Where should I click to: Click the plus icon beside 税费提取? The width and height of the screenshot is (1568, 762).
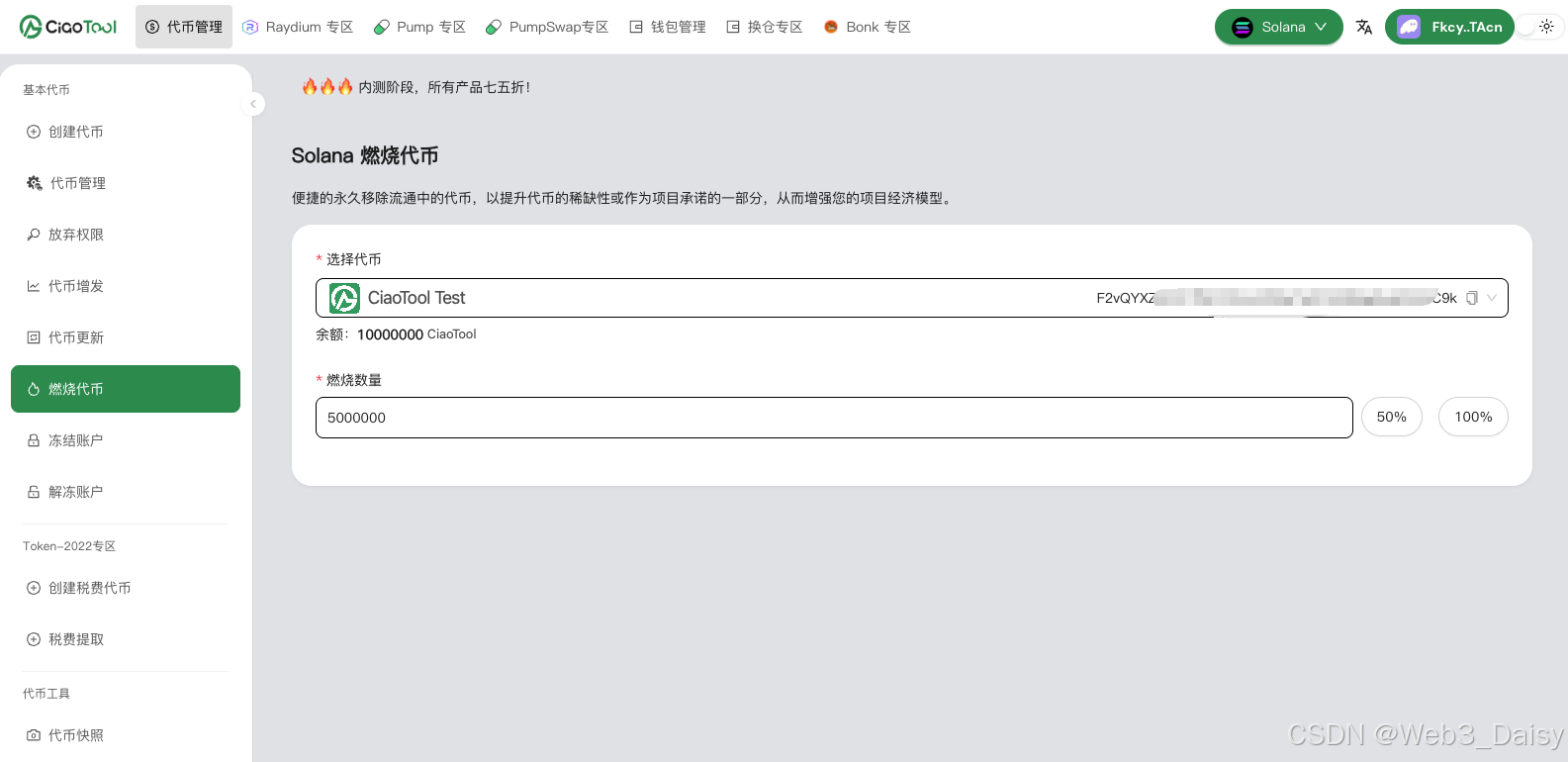point(34,639)
